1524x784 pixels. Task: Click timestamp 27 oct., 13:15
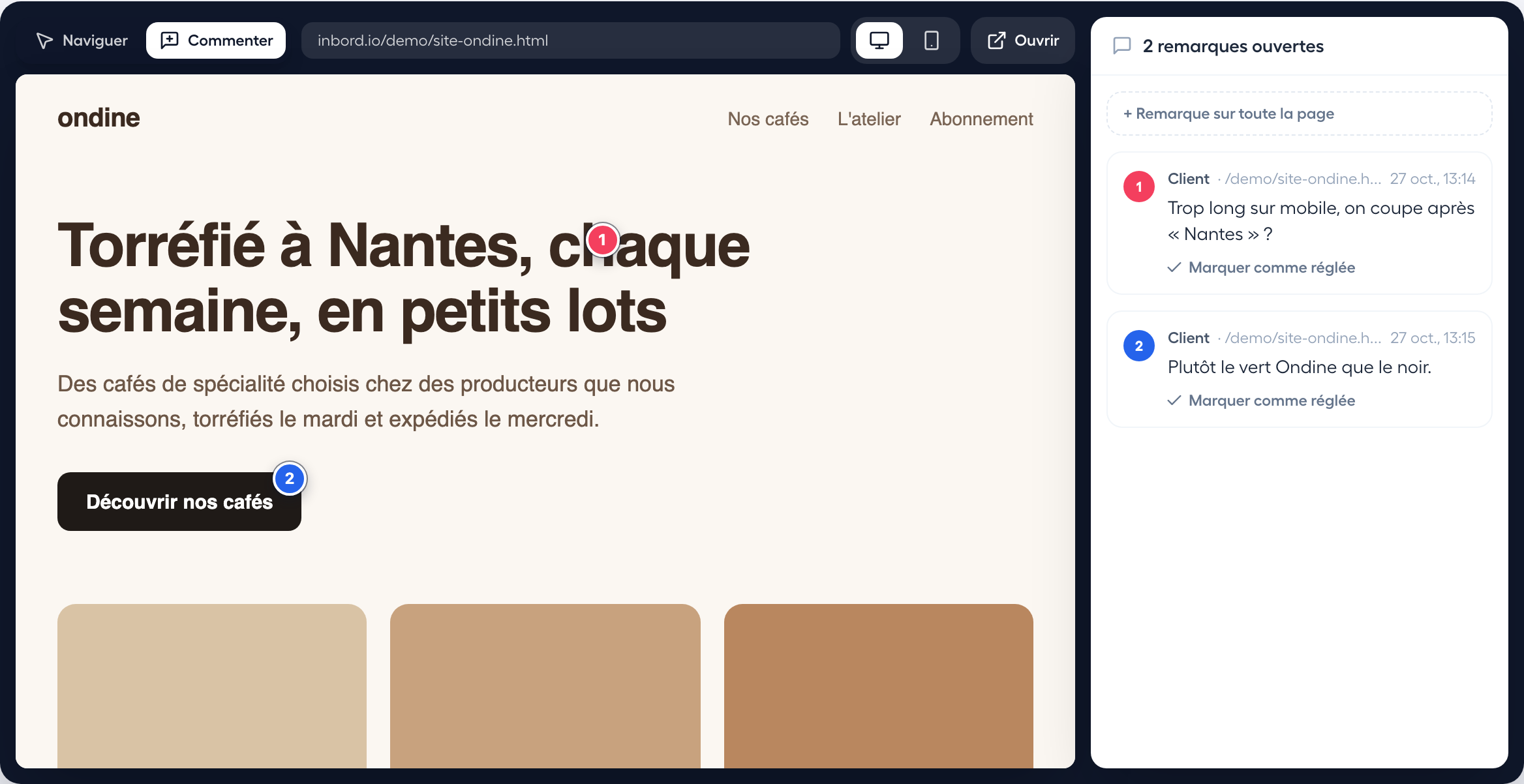click(1433, 338)
